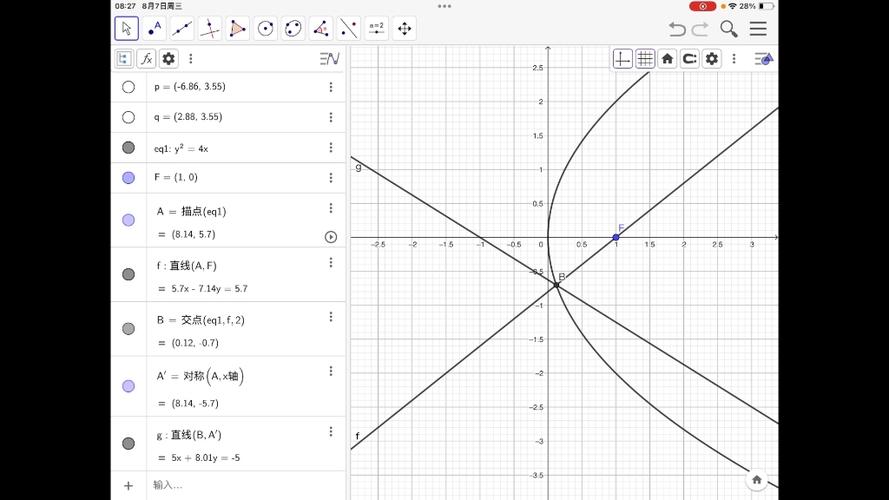Switch to the fx function view tab
The image size is (889, 500).
tap(146, 58)
